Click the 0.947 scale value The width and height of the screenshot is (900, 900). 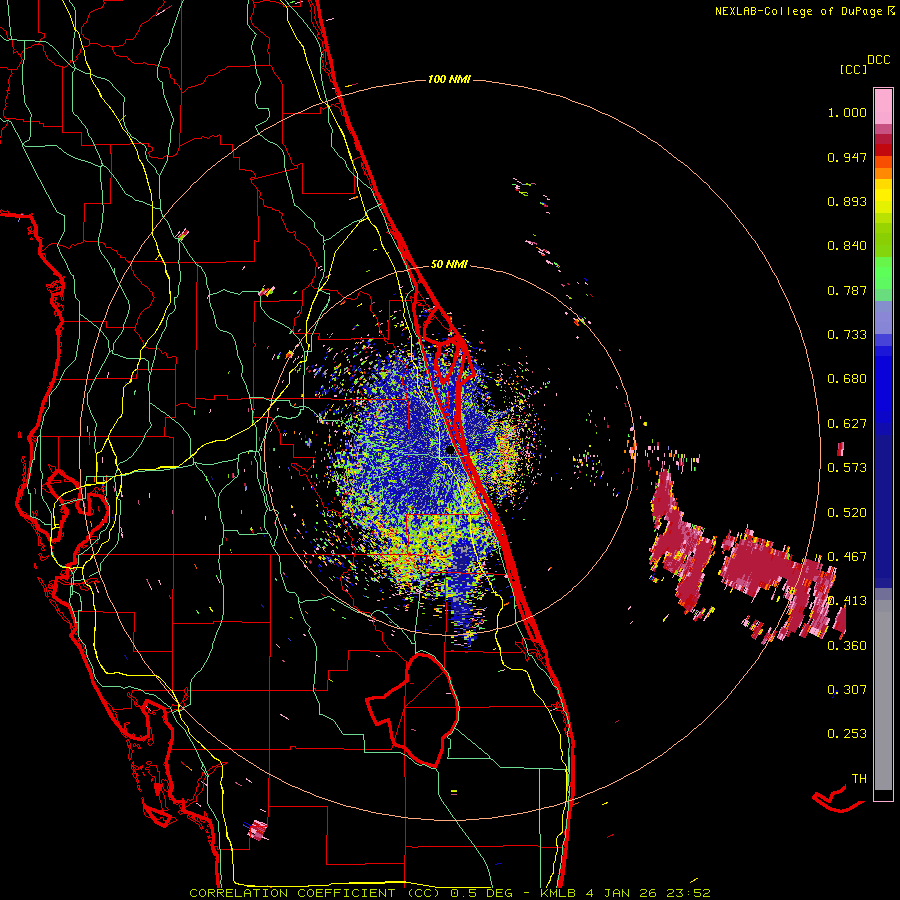[847, 157]
